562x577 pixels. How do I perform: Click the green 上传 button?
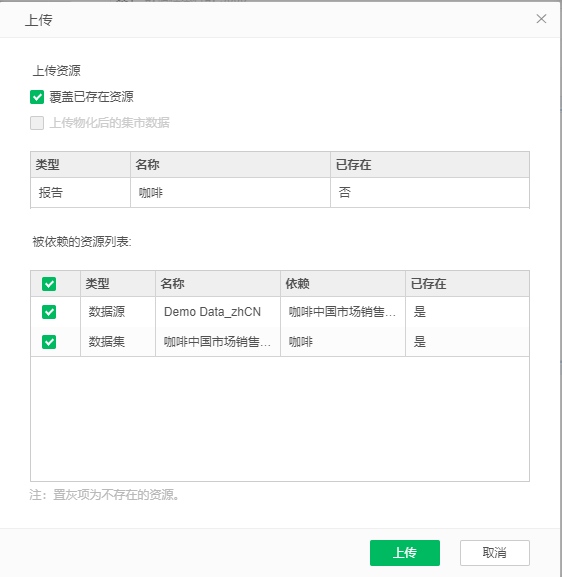coord(405,553)
